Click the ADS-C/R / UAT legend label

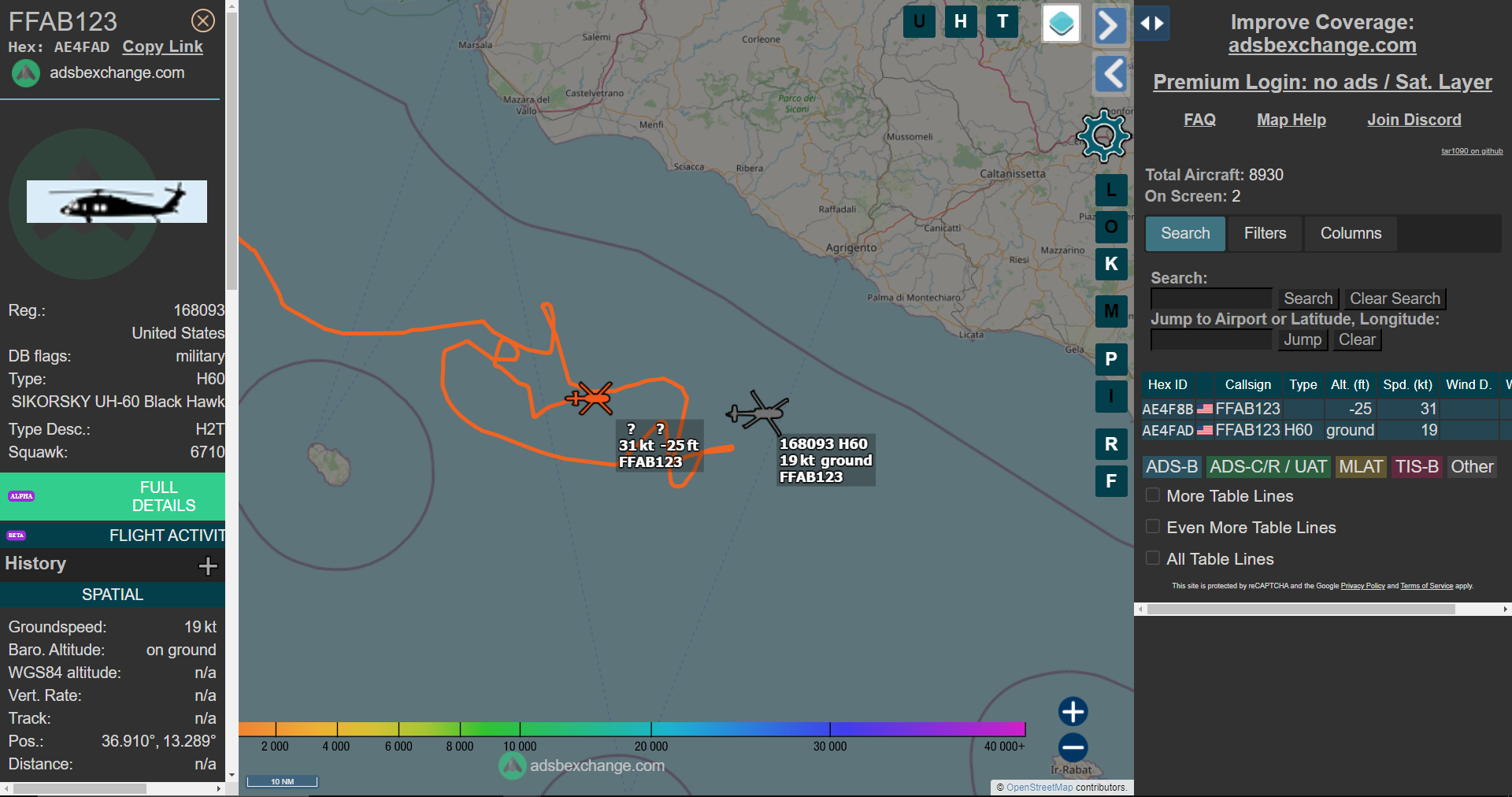point(1268,467)
